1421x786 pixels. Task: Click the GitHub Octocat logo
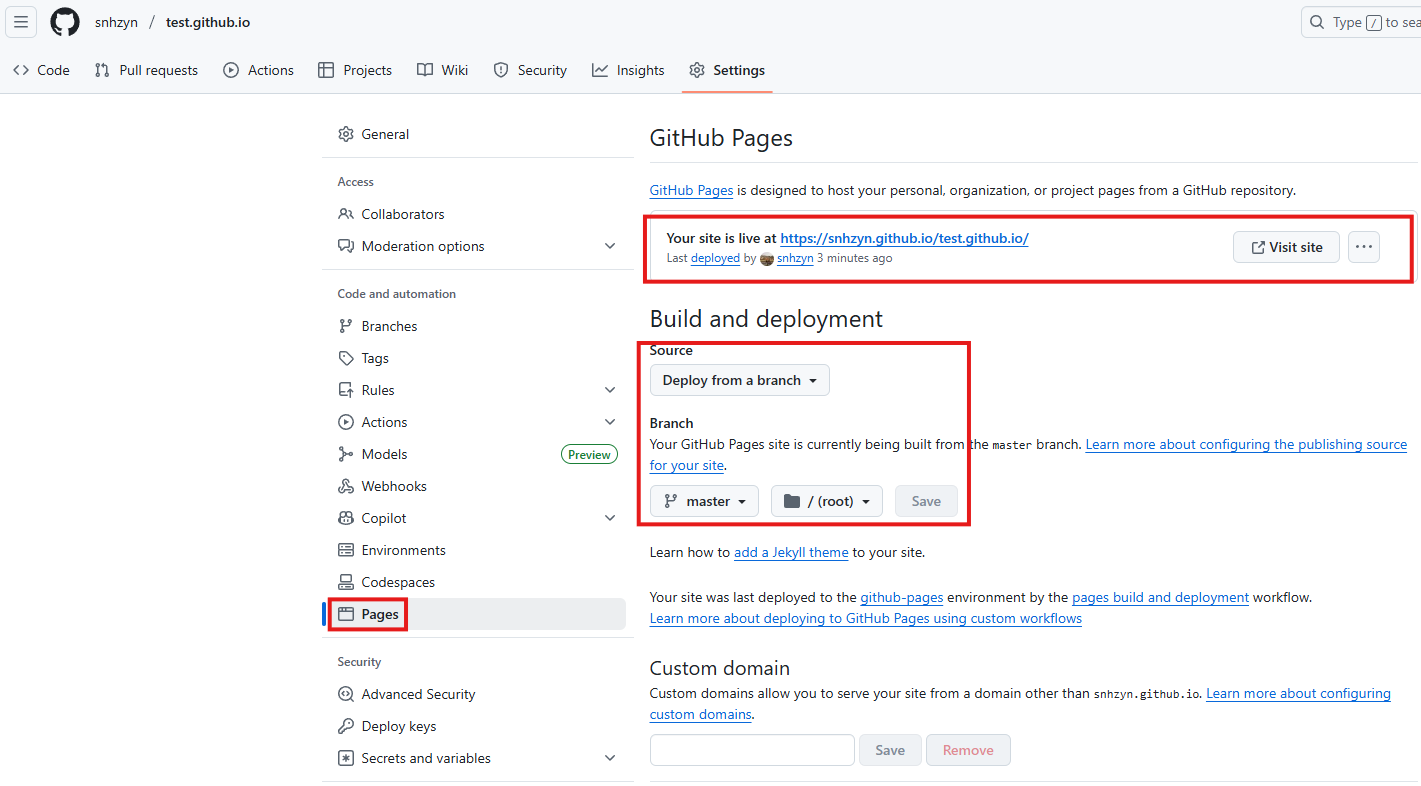pos(65,22)
